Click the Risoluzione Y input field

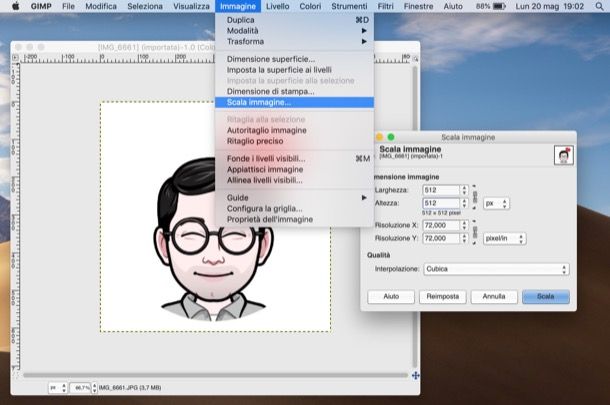441,238
